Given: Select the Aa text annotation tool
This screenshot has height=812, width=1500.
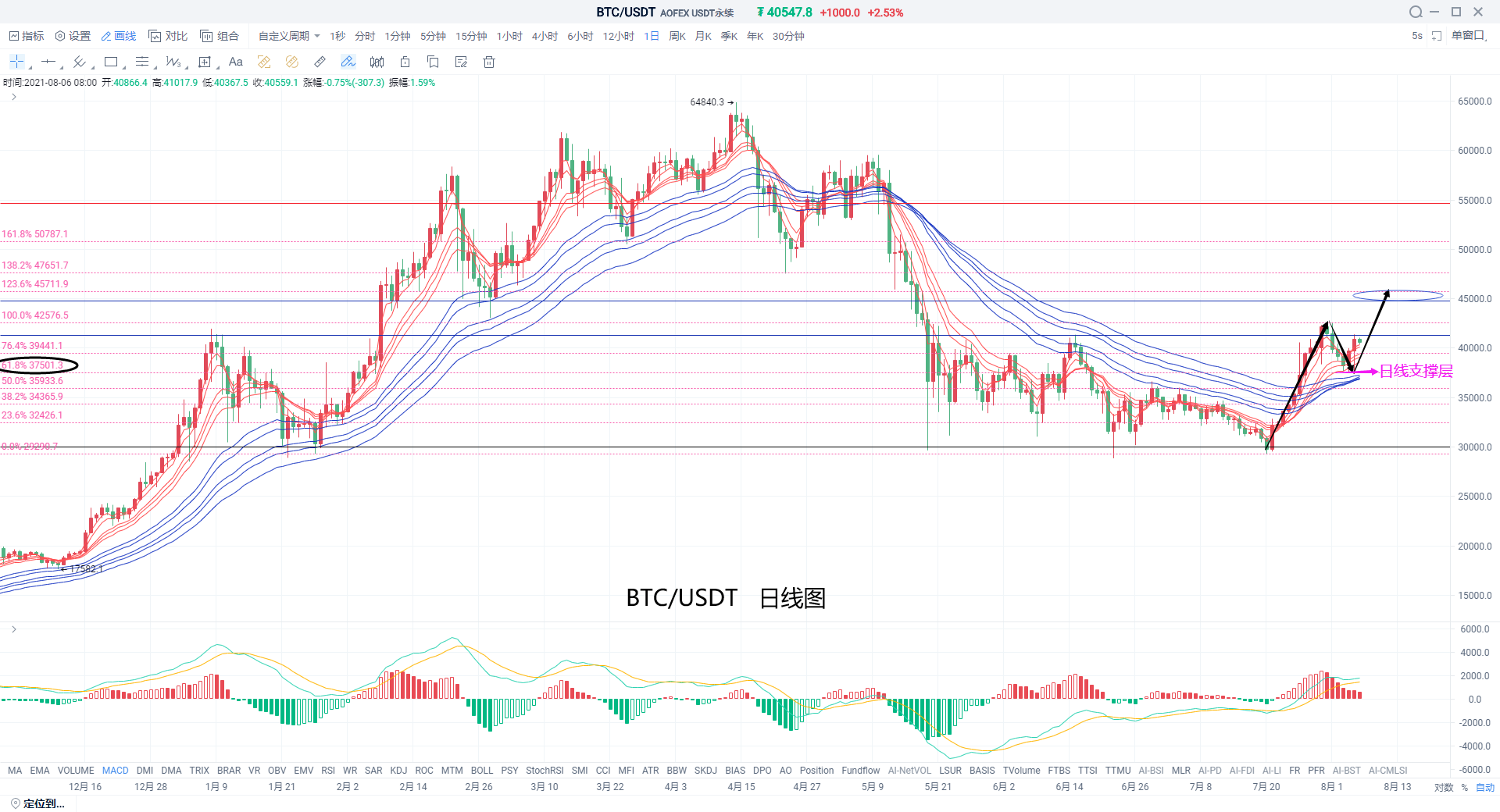Looking at the screenshot, I should point(236,62).
